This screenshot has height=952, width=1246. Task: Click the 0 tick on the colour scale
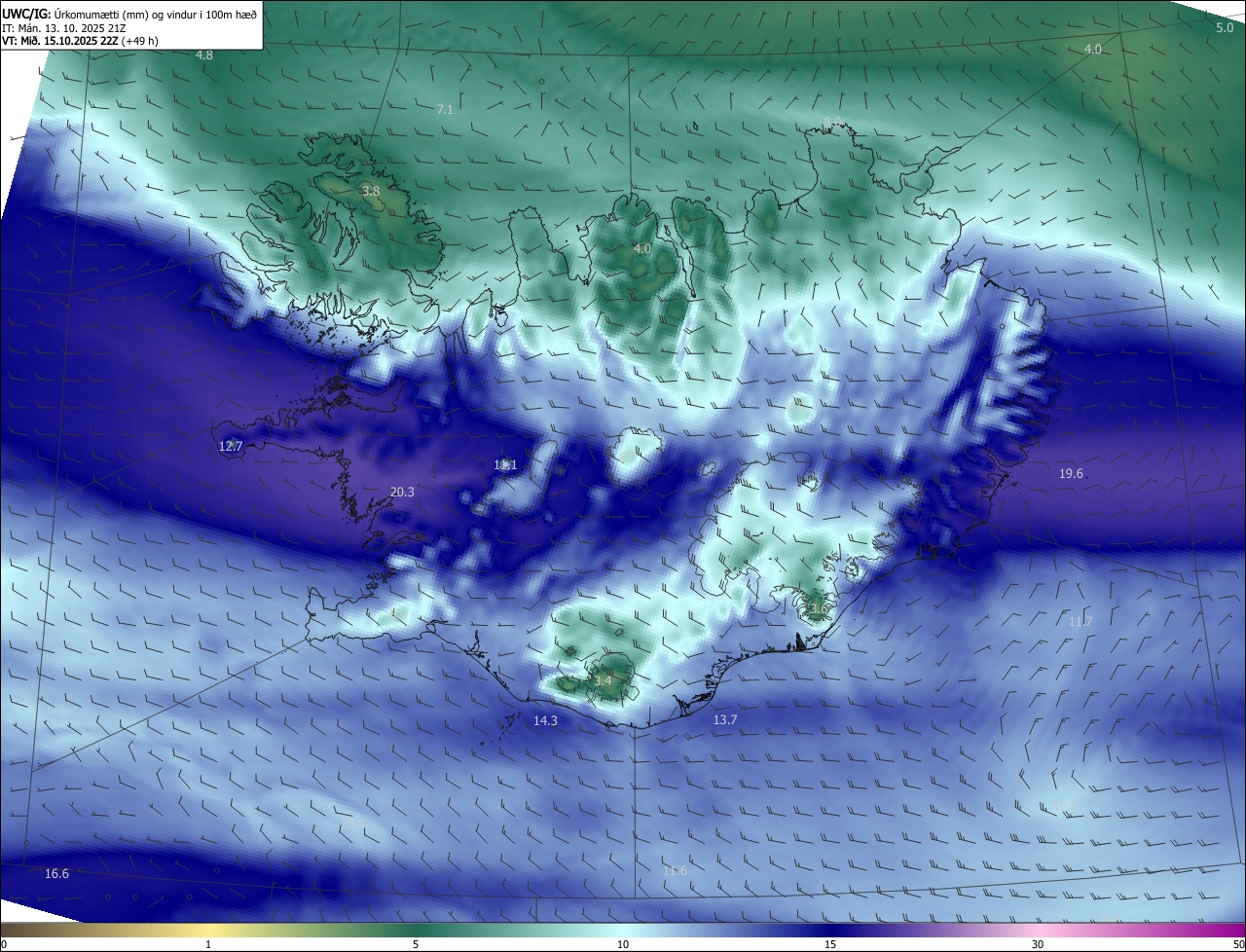coord(4,945)
